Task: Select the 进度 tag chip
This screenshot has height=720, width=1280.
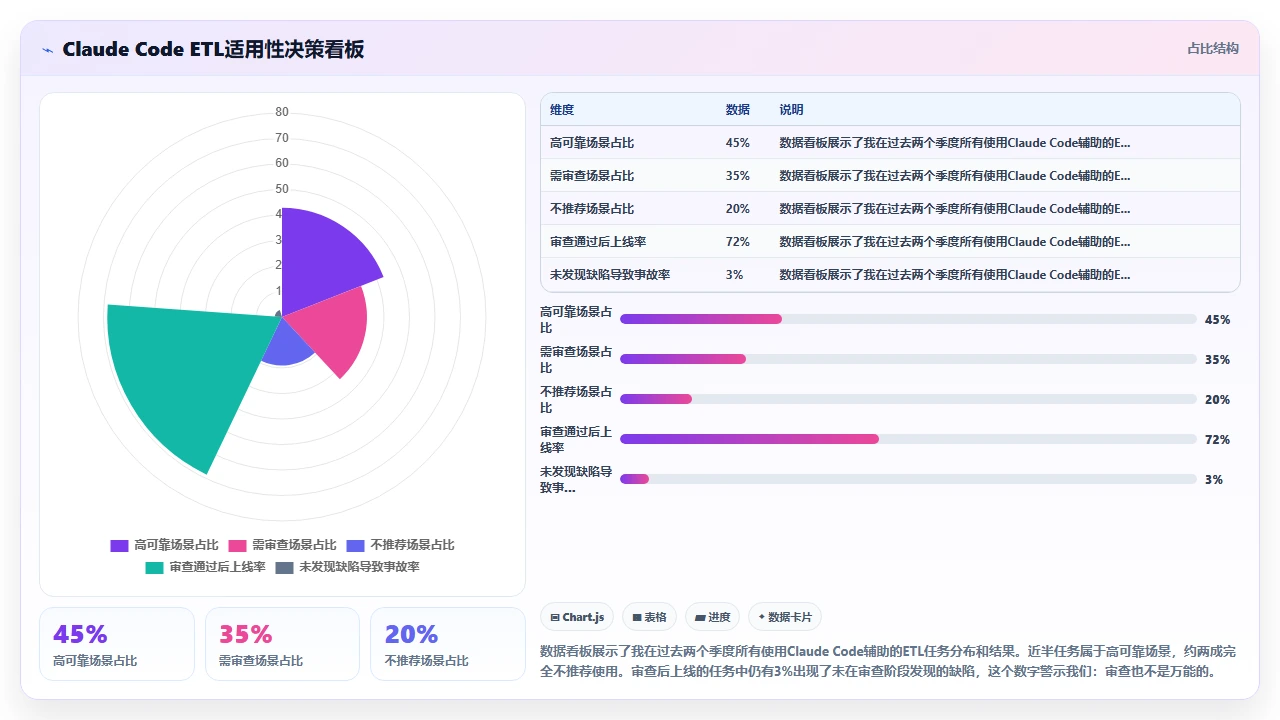Action: point(712,618)
